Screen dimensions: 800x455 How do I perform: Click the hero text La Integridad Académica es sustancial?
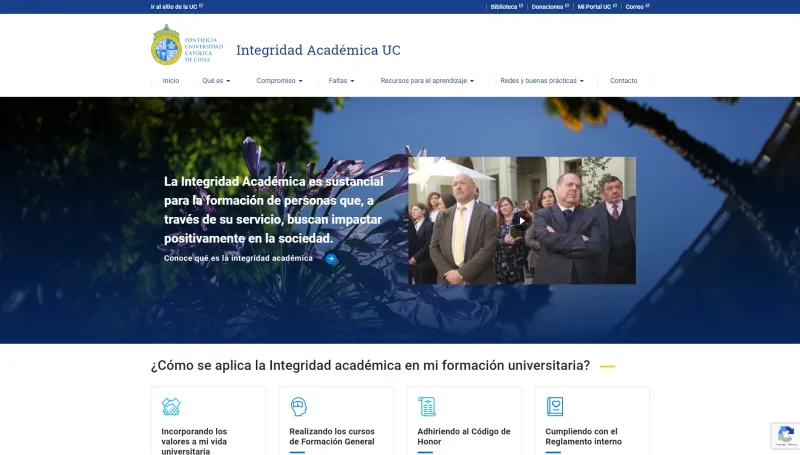tap(273, 210)
